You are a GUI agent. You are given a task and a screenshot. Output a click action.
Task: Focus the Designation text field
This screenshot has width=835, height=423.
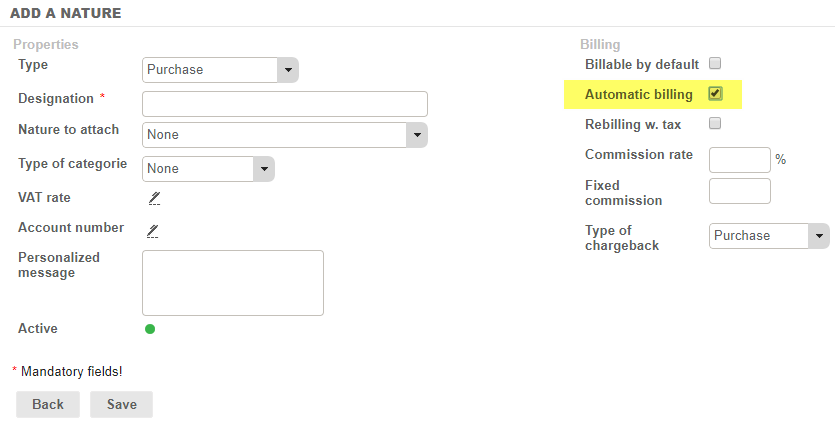point(285,104)
